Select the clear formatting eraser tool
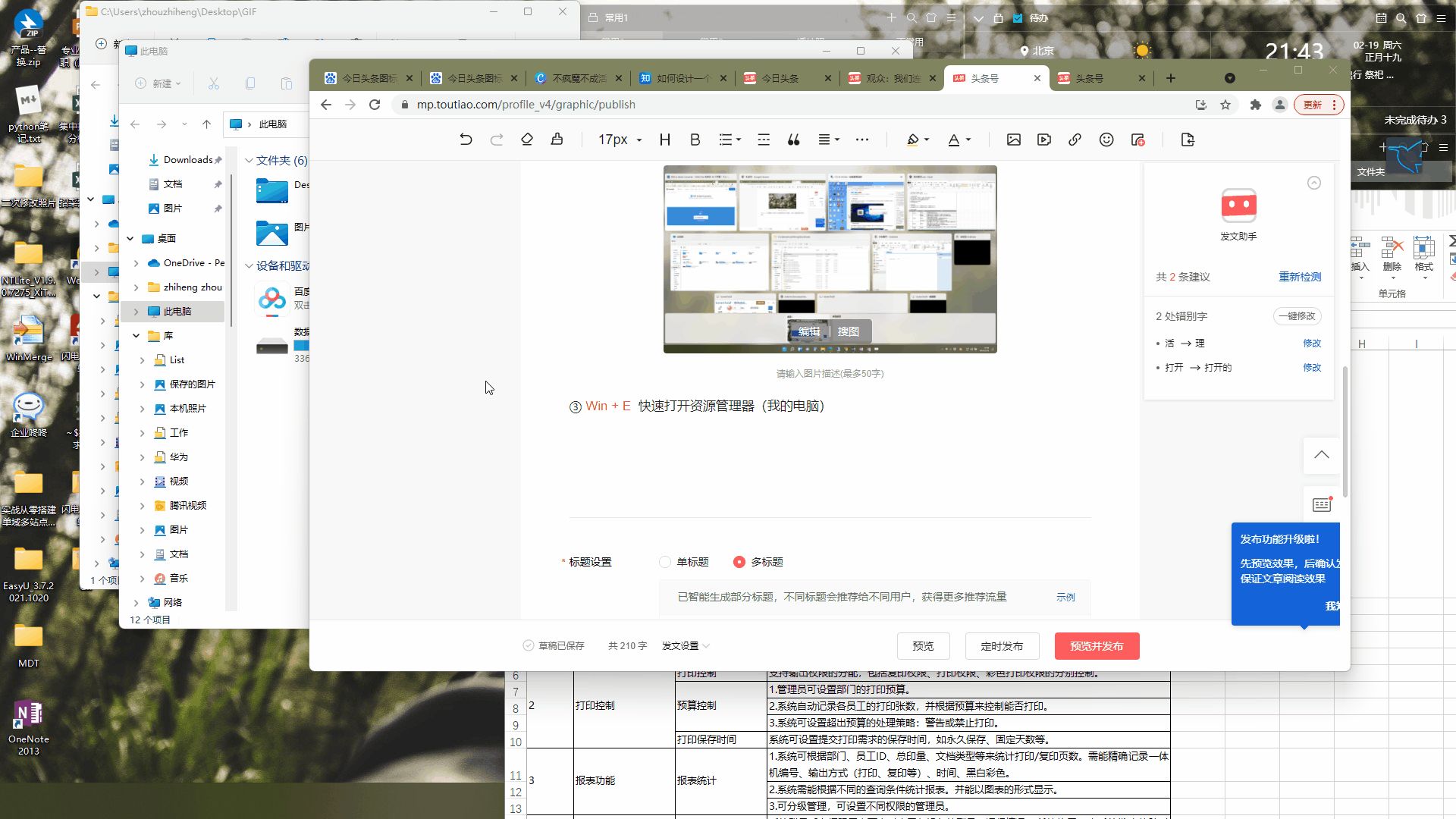Image resolution: width=1456 pixels, height=819 pixels. (527, 140)
